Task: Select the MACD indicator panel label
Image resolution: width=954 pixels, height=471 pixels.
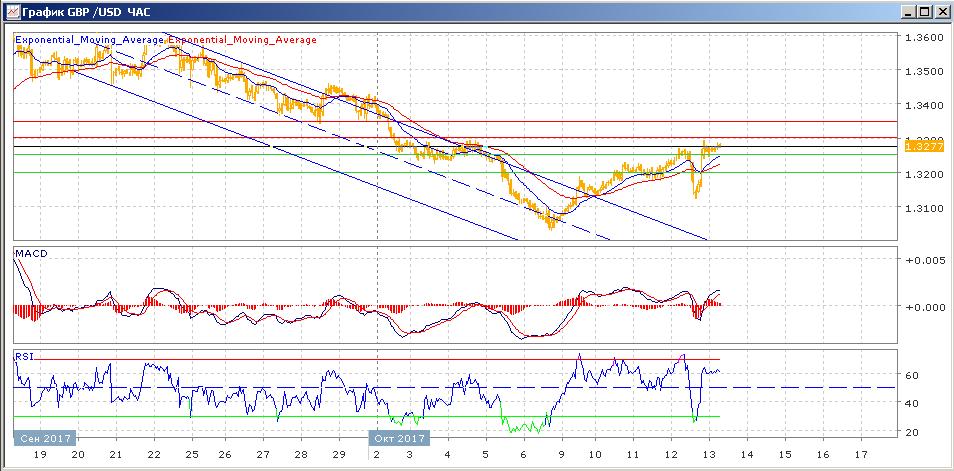Action: (31, 254)
